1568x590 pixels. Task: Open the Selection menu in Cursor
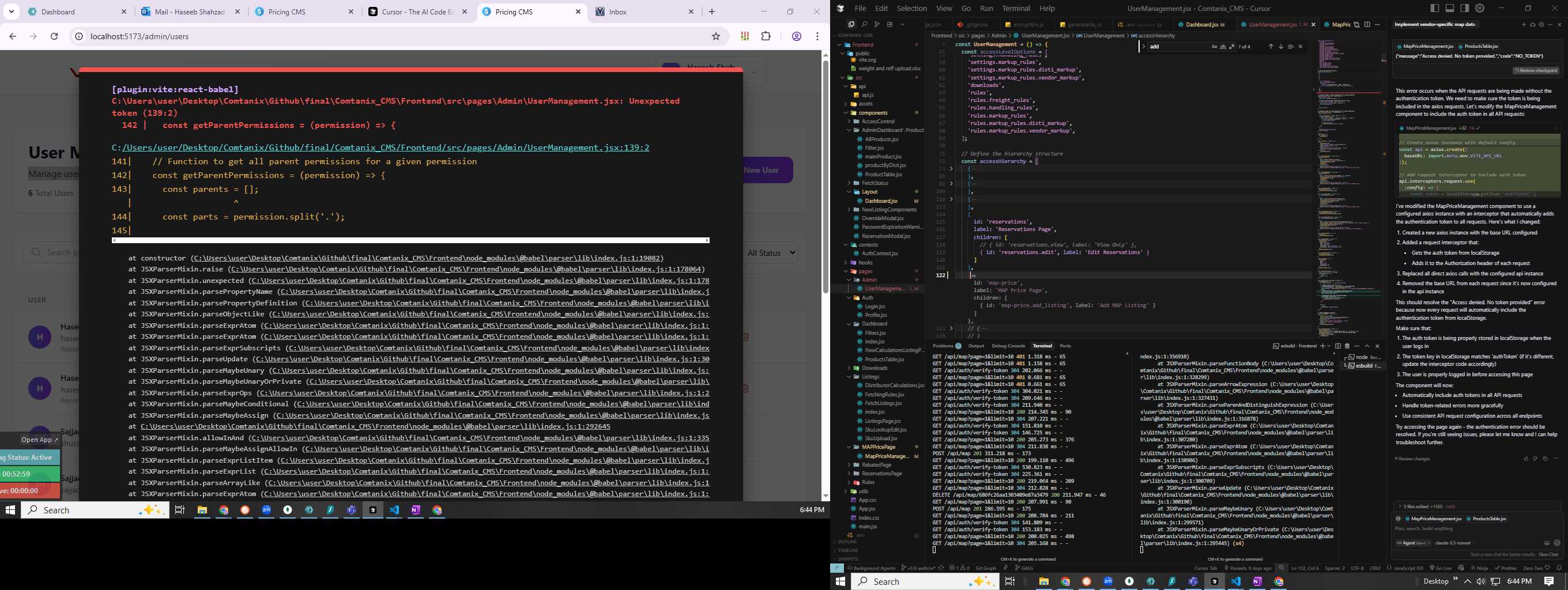click(x=912, y=8)
